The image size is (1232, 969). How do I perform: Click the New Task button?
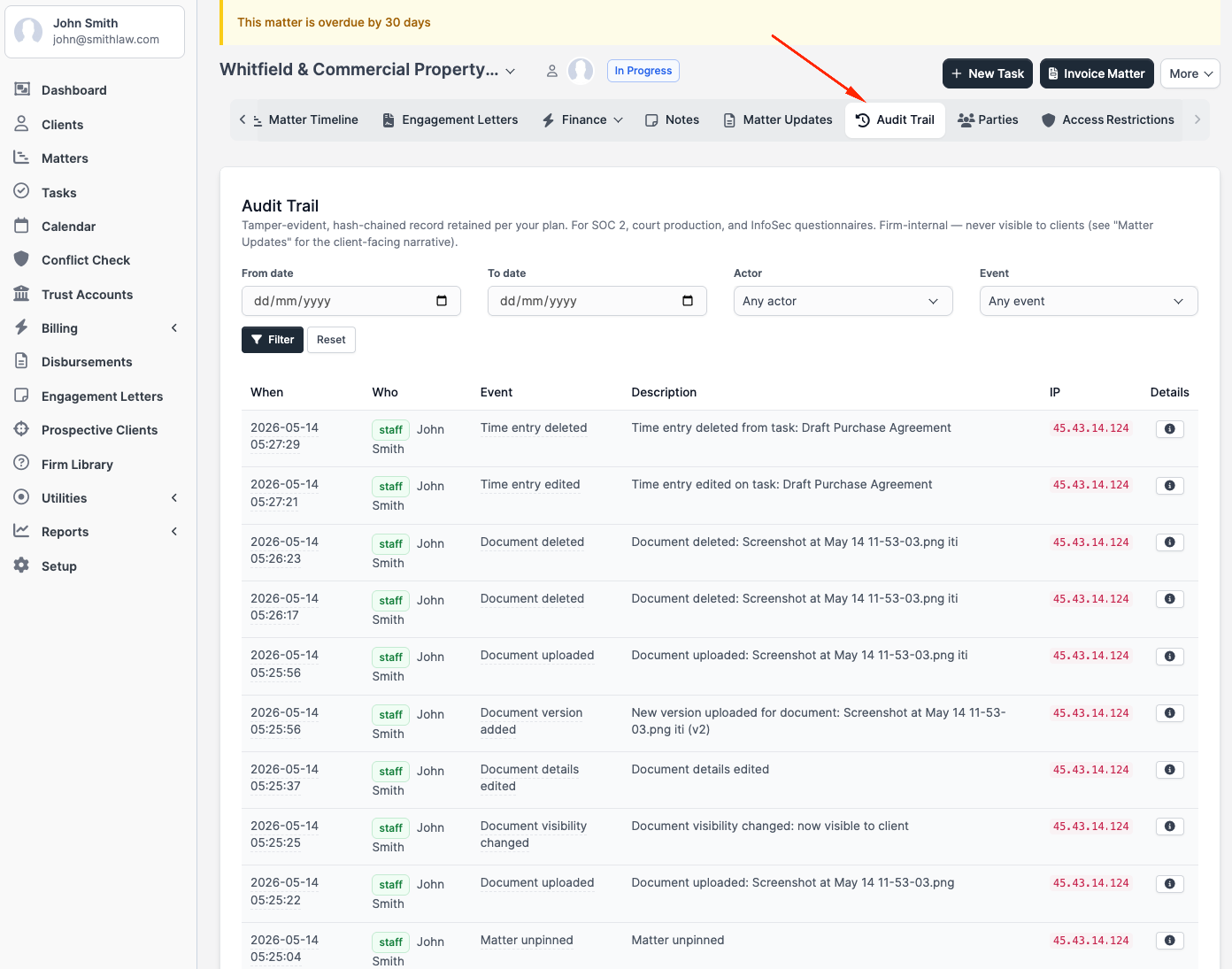[988, 73]
